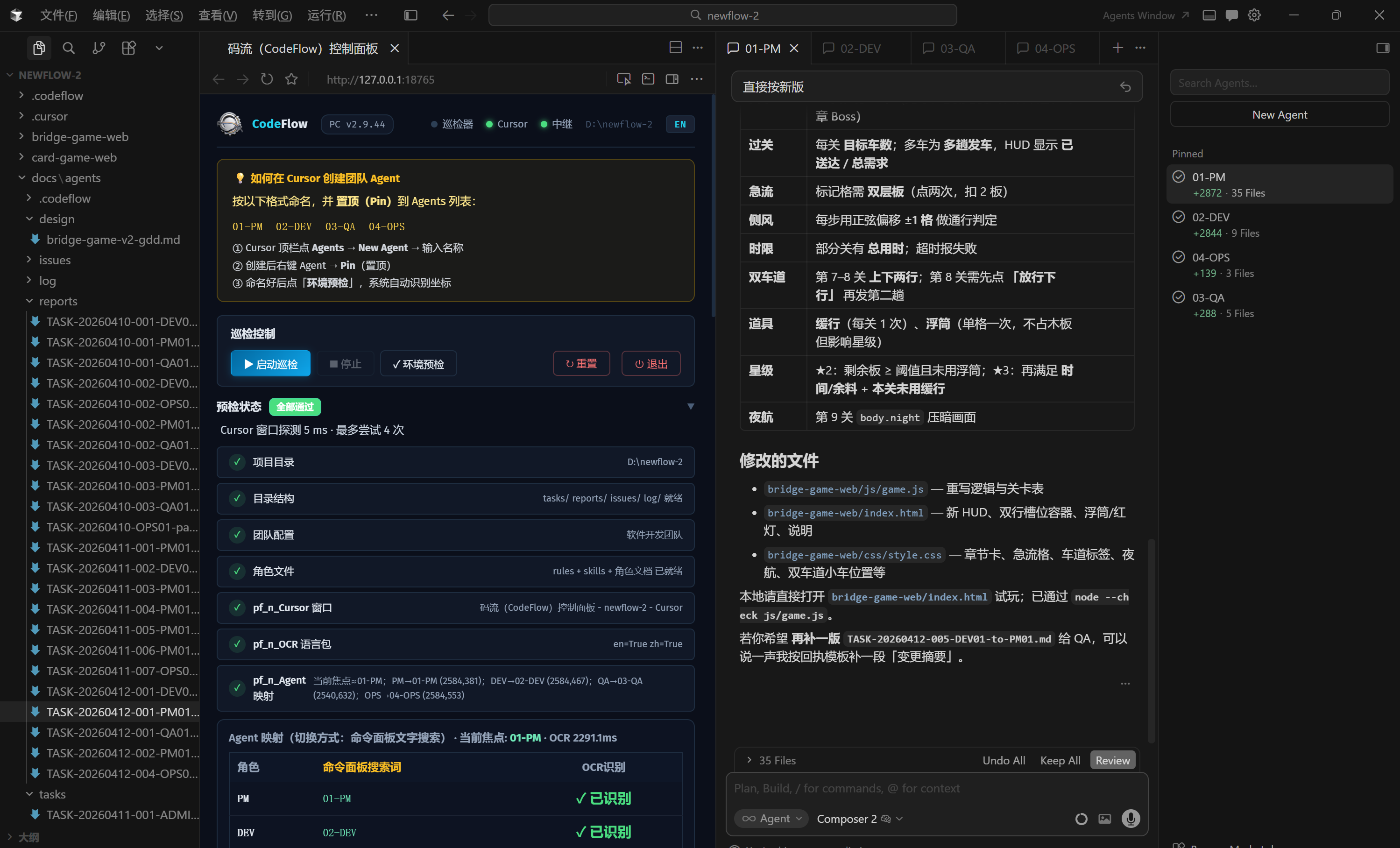This screenshot has height=848, width=1400.
Task: Toggle the pinned check on 03-QA agent
Action: pos(1179,297)
